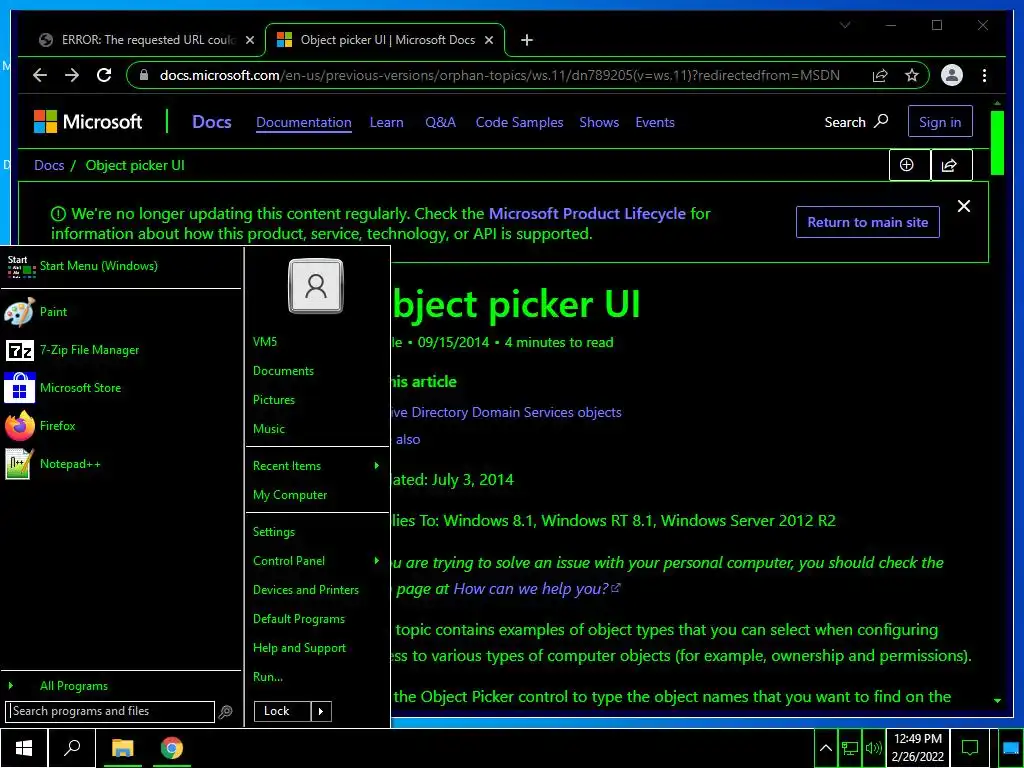
Task: Click the page vertical scrollbar thumb
Action: coord(997,143)
